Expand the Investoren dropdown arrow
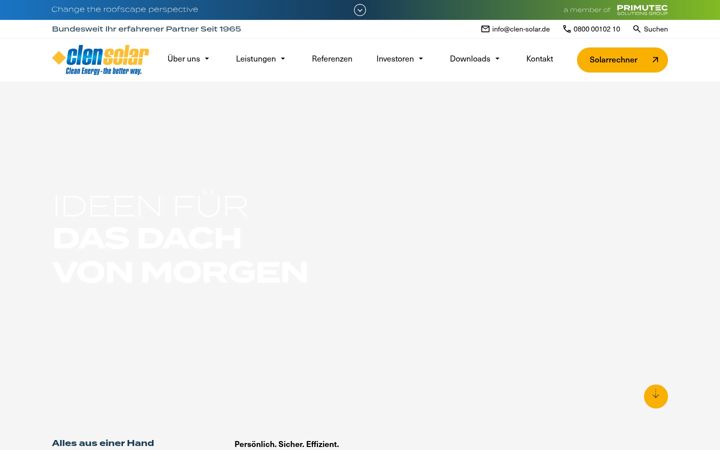The width and height of the screenshot is (720, 450). 421,59
